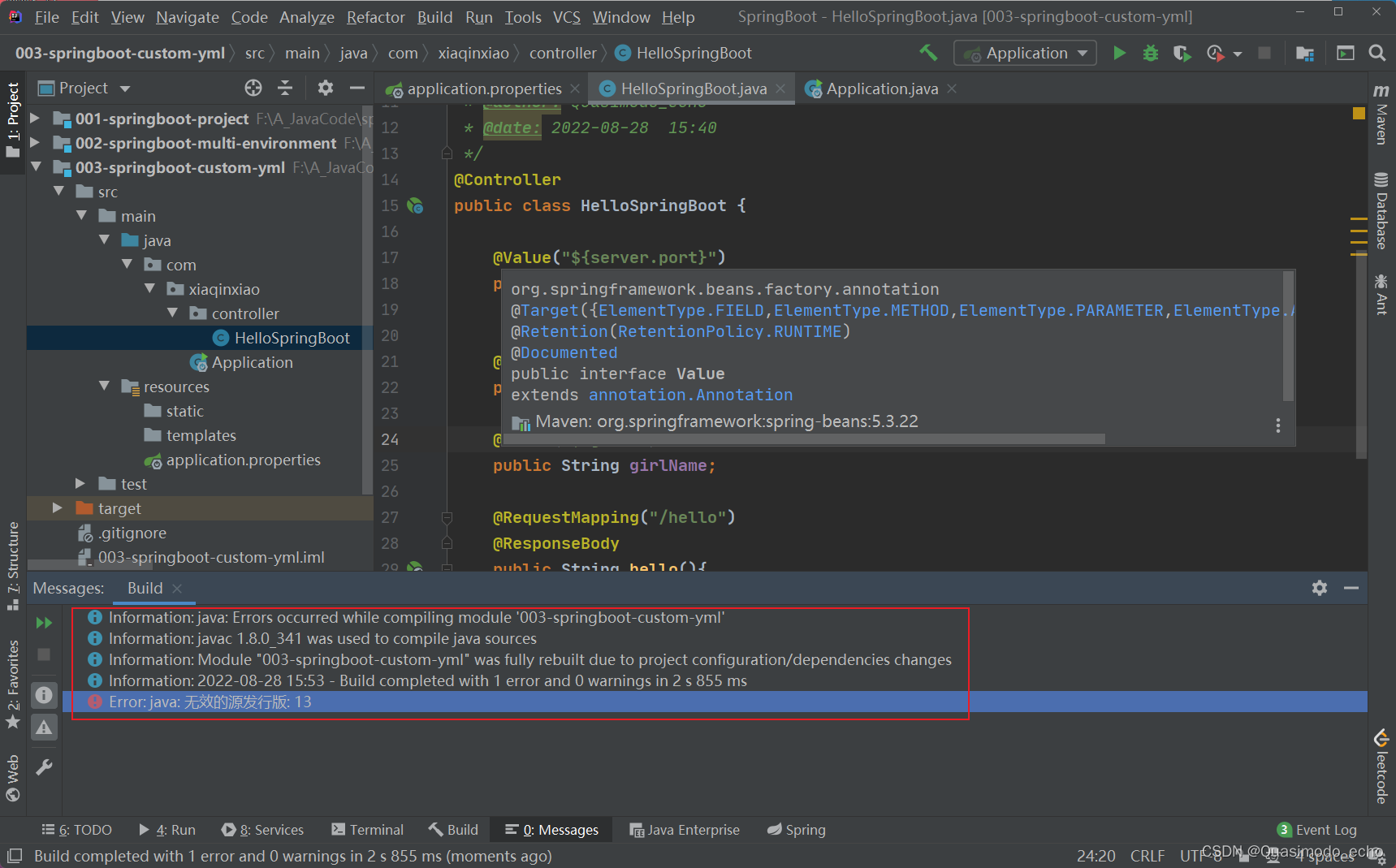Click the line 15 gutter bean icon
The height and width of the screenshot is (868, 1396).
(x=415, y=205)
